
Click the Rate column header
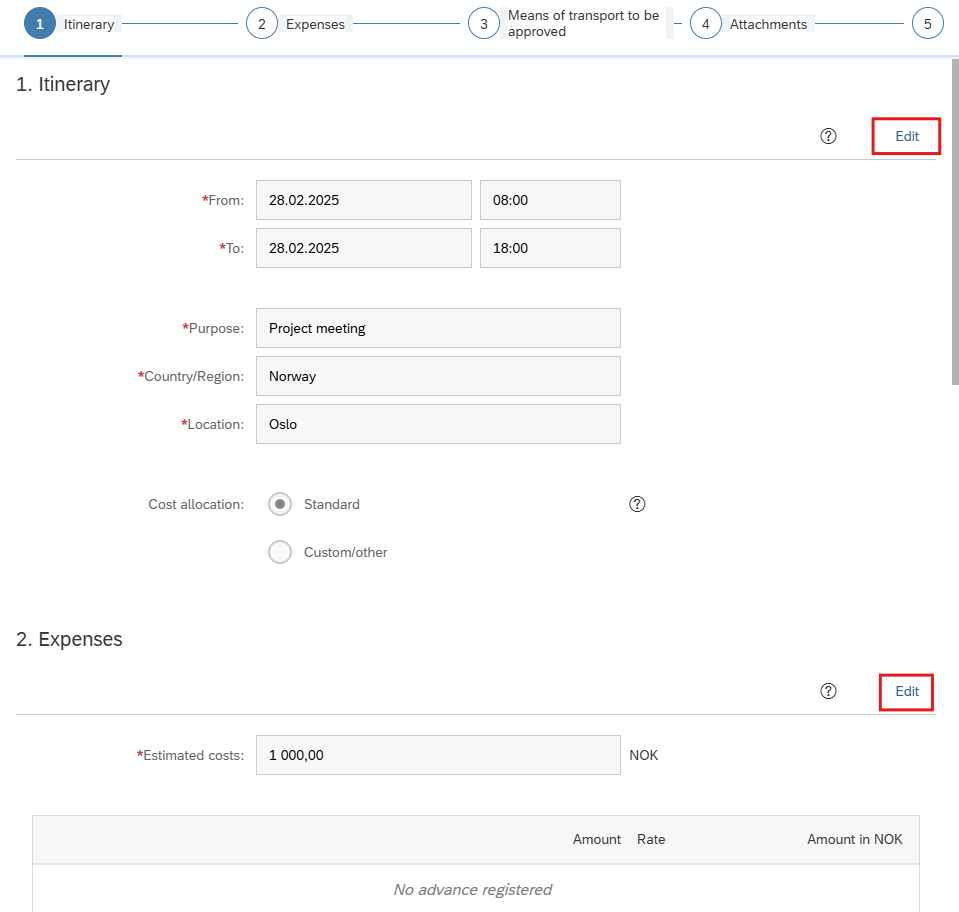tap(651, 839)
